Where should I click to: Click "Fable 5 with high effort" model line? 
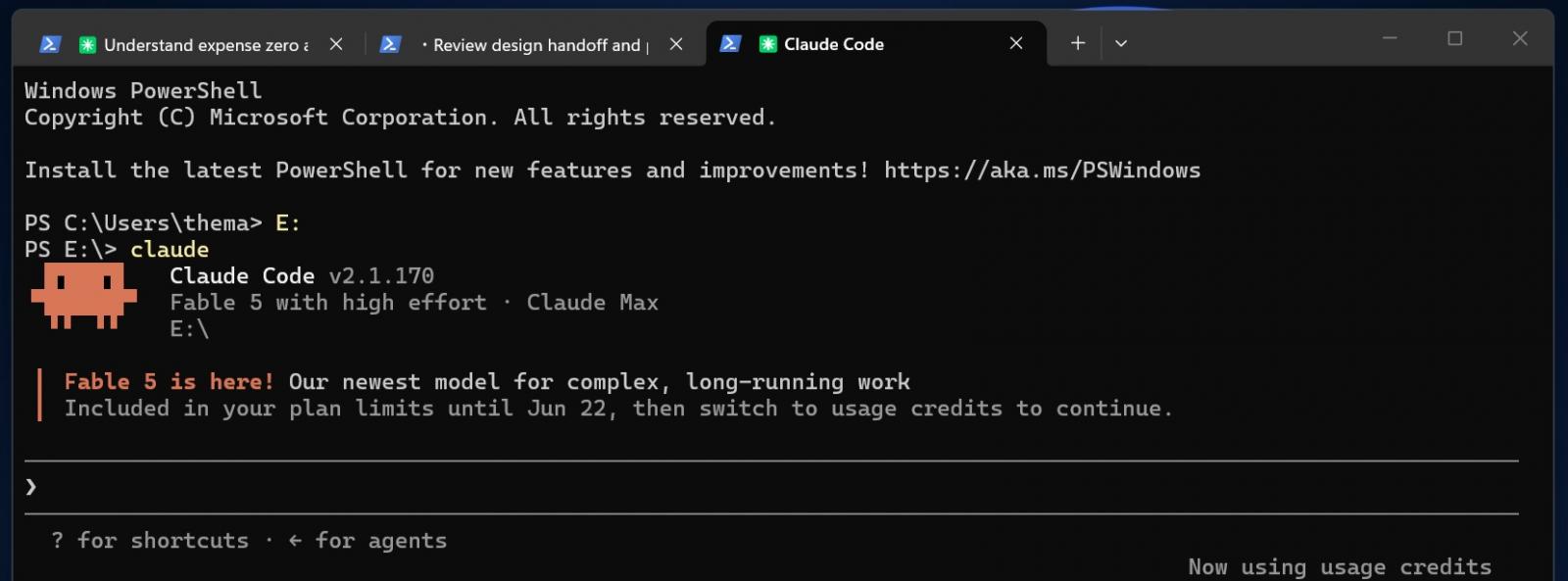tap(328, 303)
